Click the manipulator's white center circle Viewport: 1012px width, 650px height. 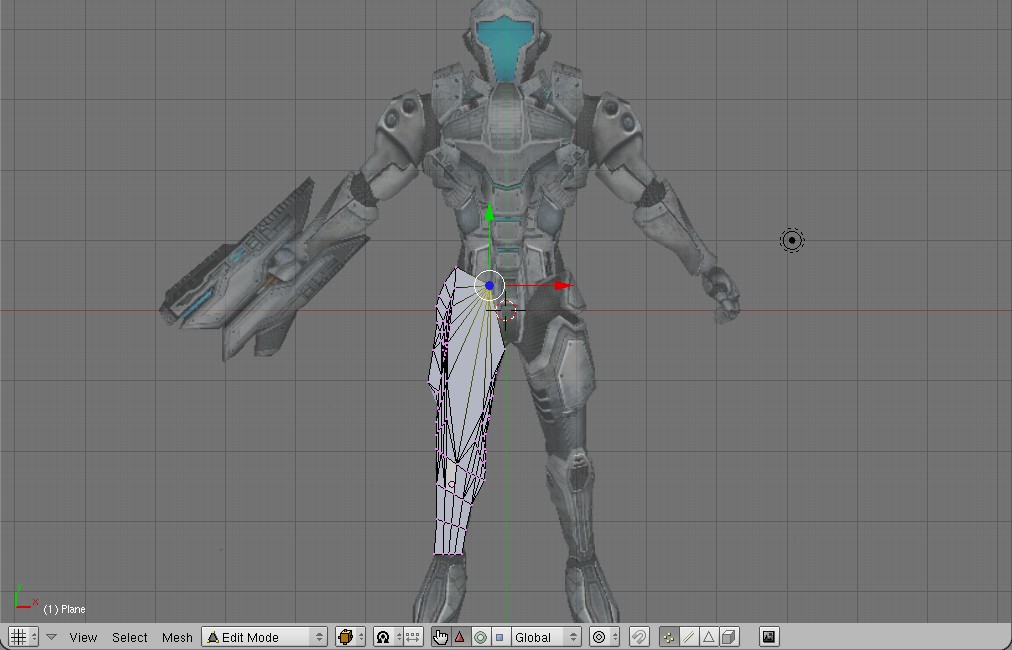(489, 285)
